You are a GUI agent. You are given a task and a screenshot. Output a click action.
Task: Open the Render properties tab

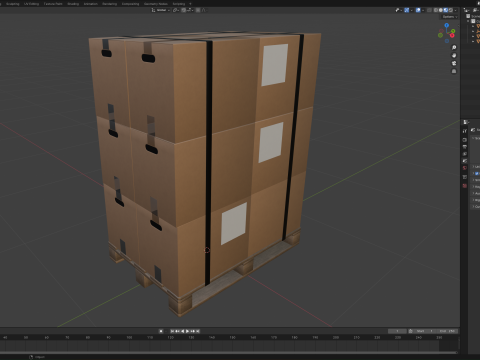(x=465, y=140)
